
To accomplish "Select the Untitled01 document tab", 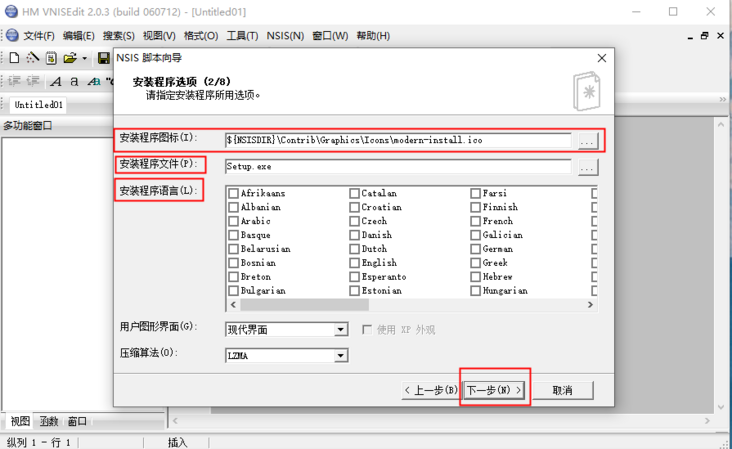I will (x=38, y=105).
